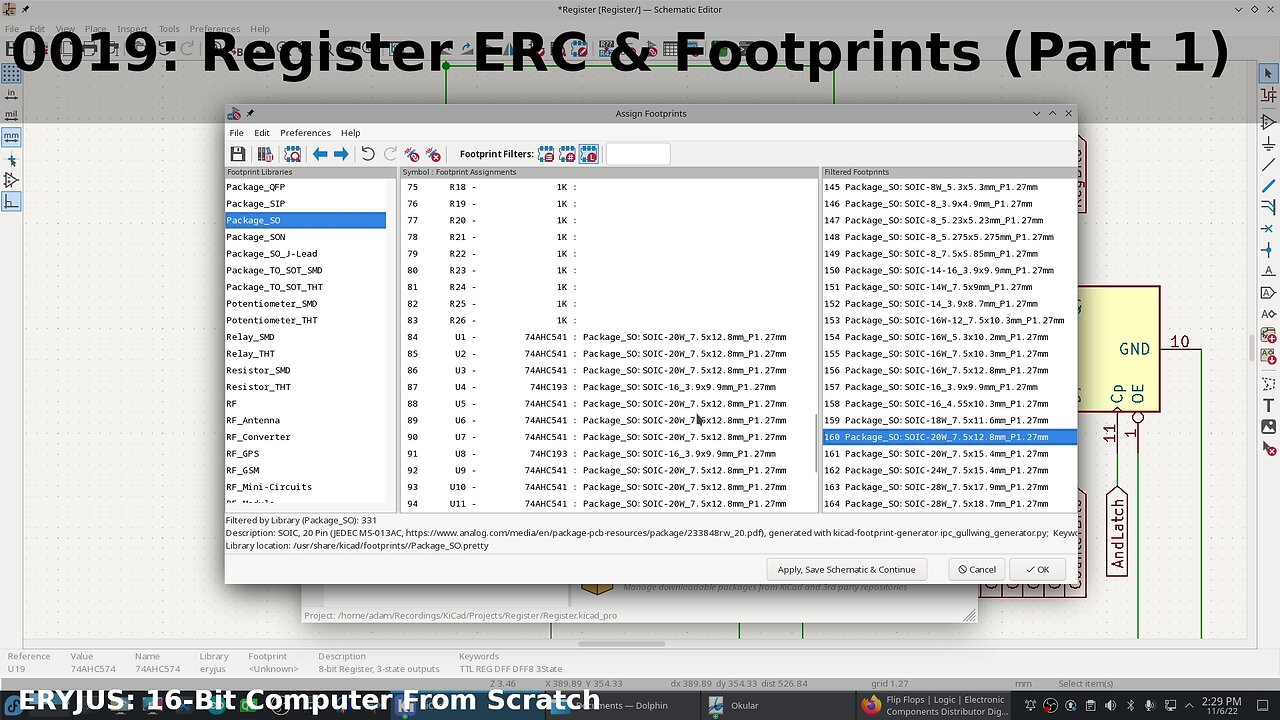Open the File menu in Assign Footprints
The width and height of the screenshot is (1280, 720).
tap(236, 133)
